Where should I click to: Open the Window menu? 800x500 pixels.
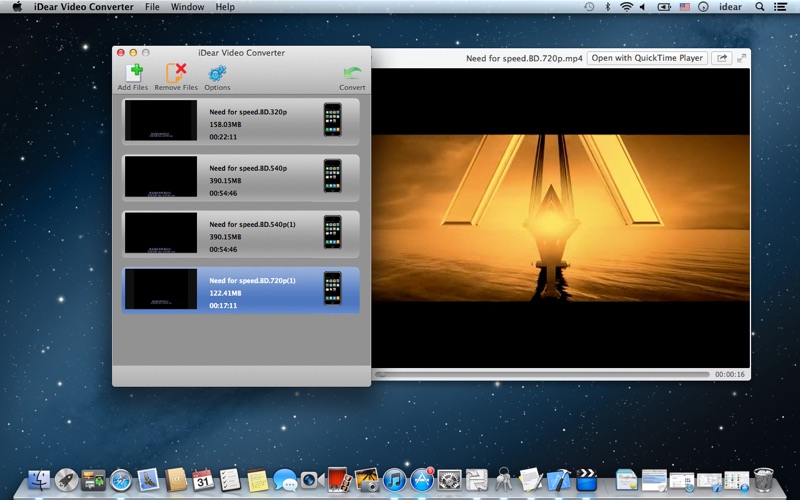187,7
